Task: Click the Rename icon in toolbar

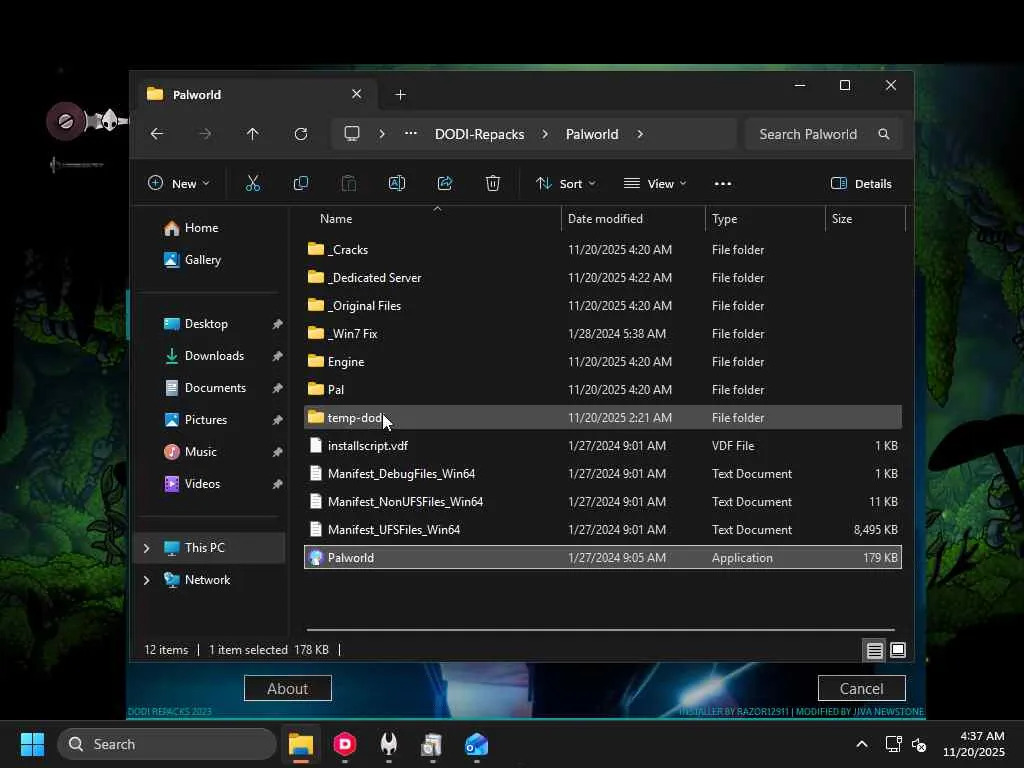Action: (x=396, y=183)
